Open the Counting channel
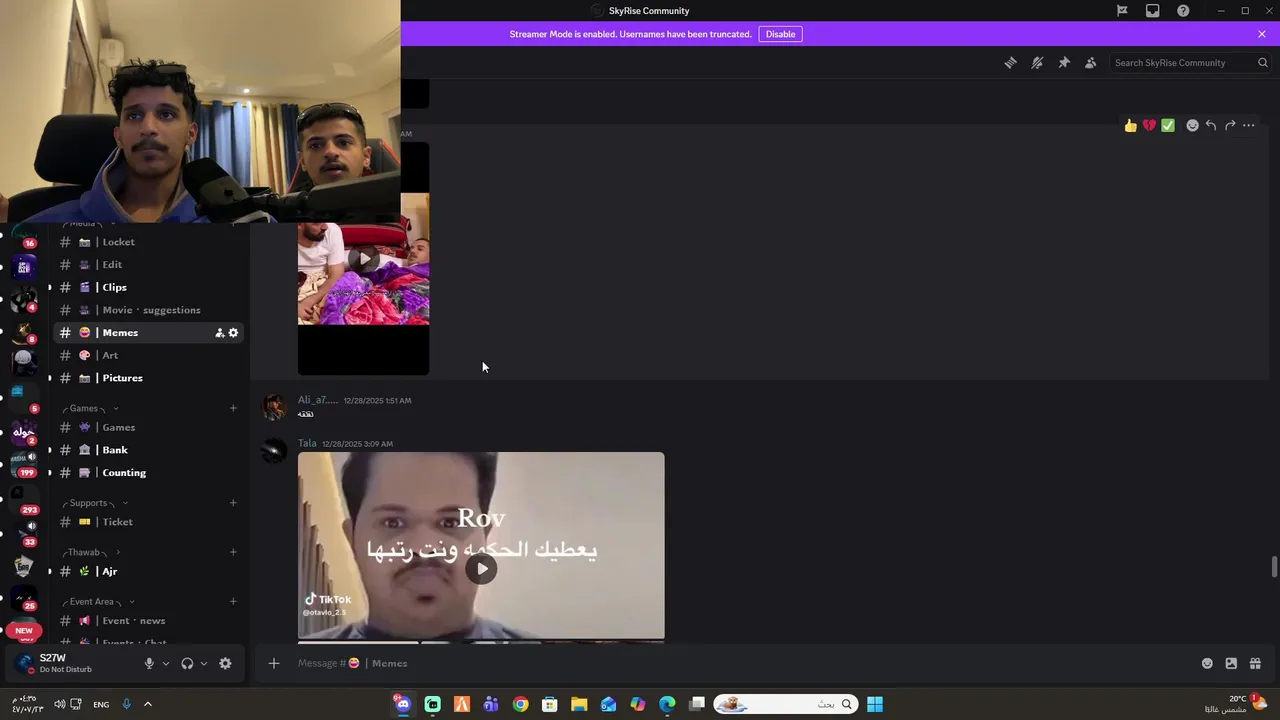Image resolution: width=1280 pixels, height=720 pixels. coord(149,473)
